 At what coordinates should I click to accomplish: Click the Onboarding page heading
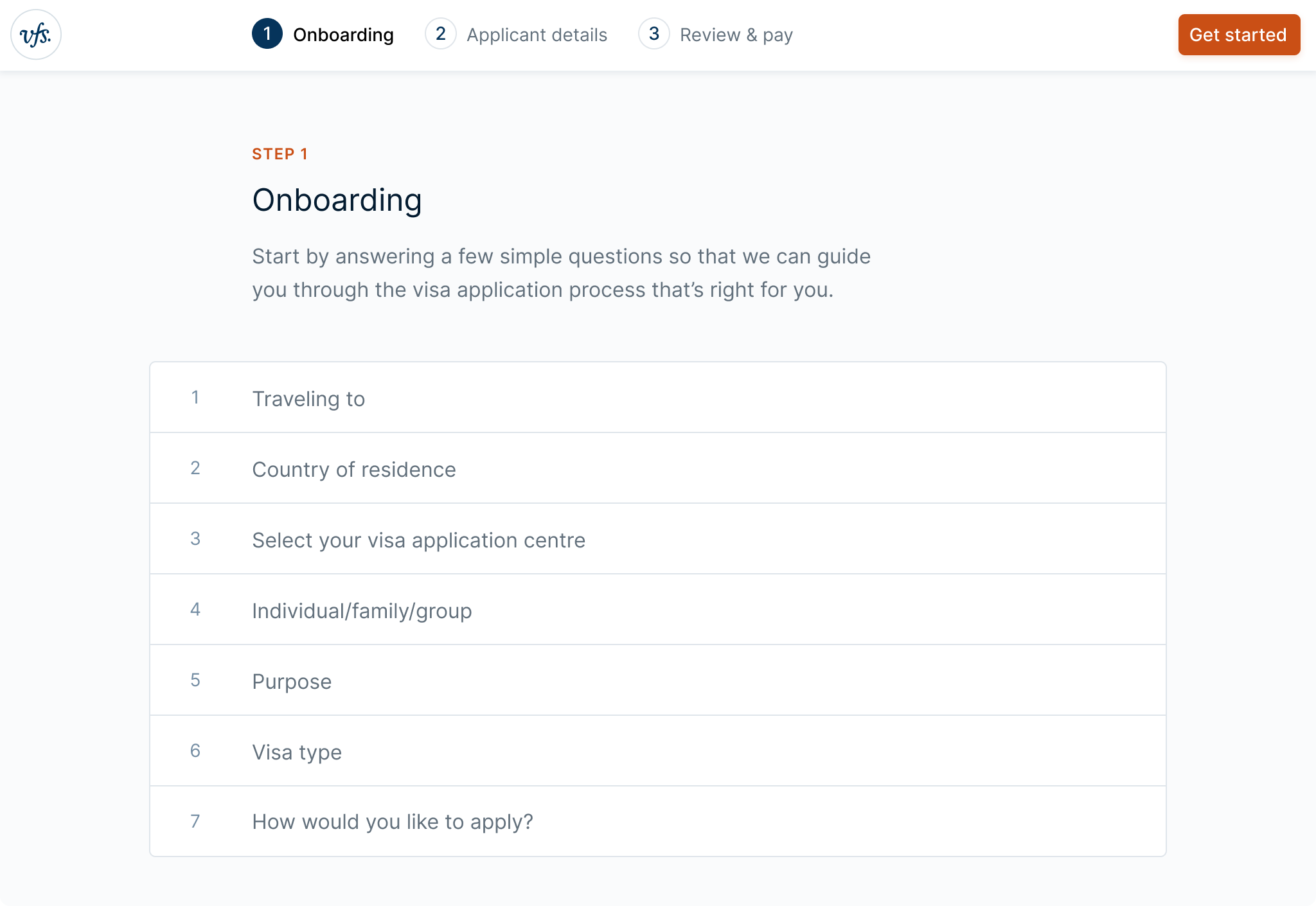(337, 200)
